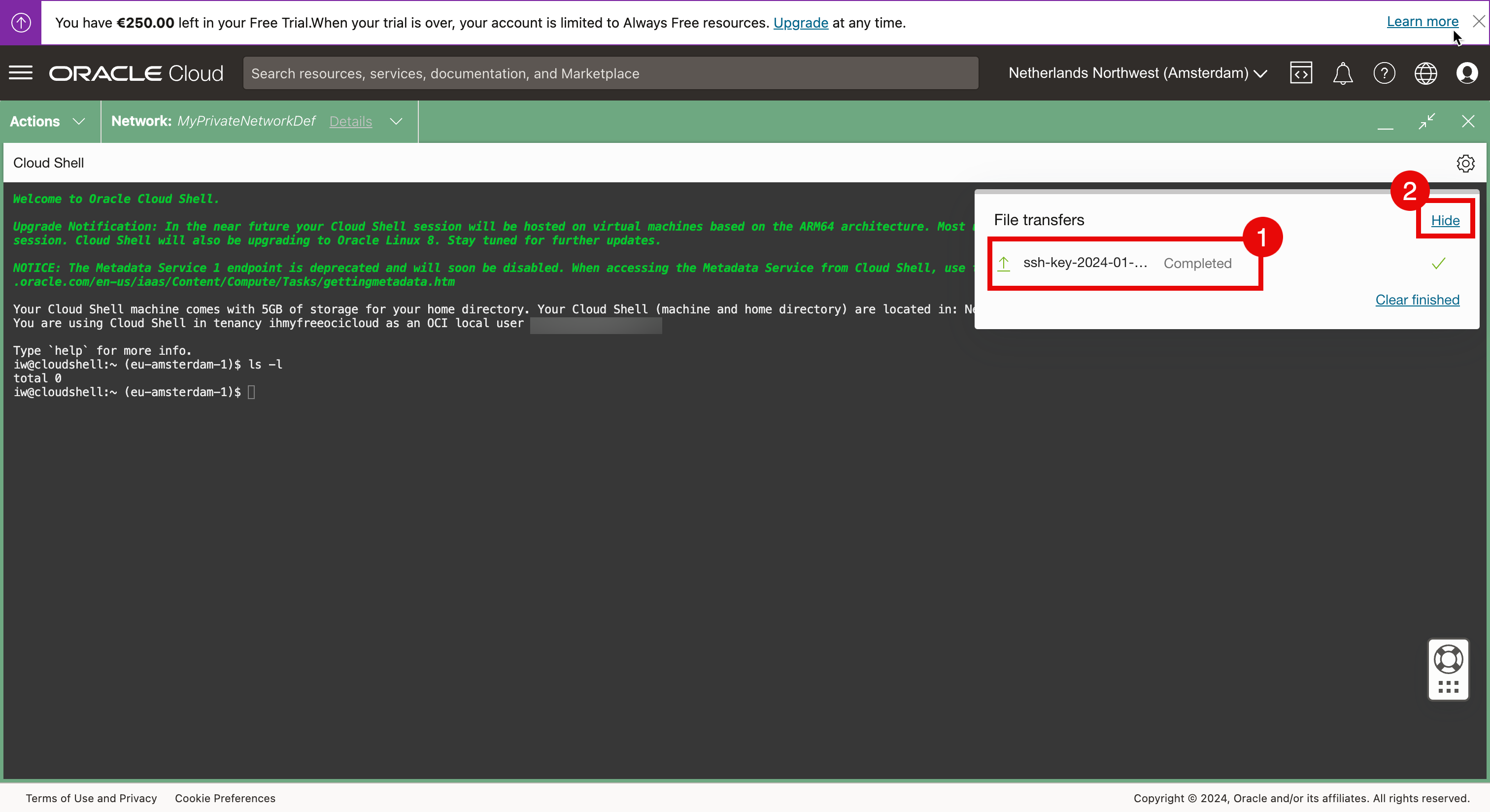
Task: Expand the Network chevron dropdown
Action: pyautogui.click(x=396, y=121)
